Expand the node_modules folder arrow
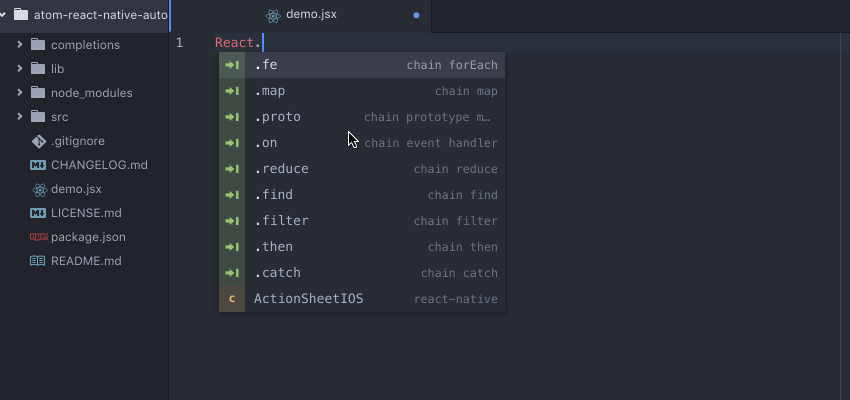Image resolution: width=850 pixels, height=400 pixels. click(20, 93)
